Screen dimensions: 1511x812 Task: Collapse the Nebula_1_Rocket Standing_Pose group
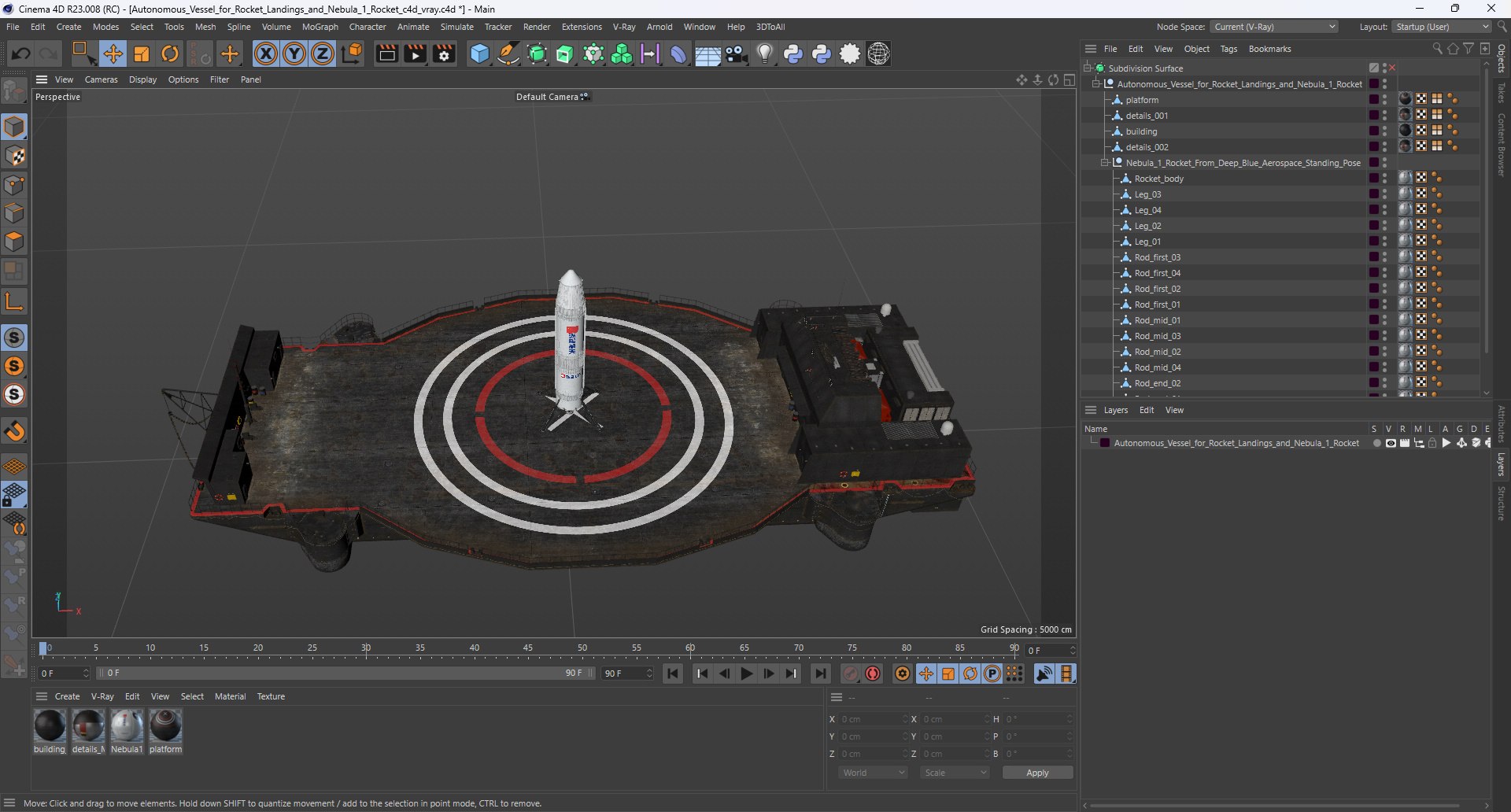(1105, 163)
